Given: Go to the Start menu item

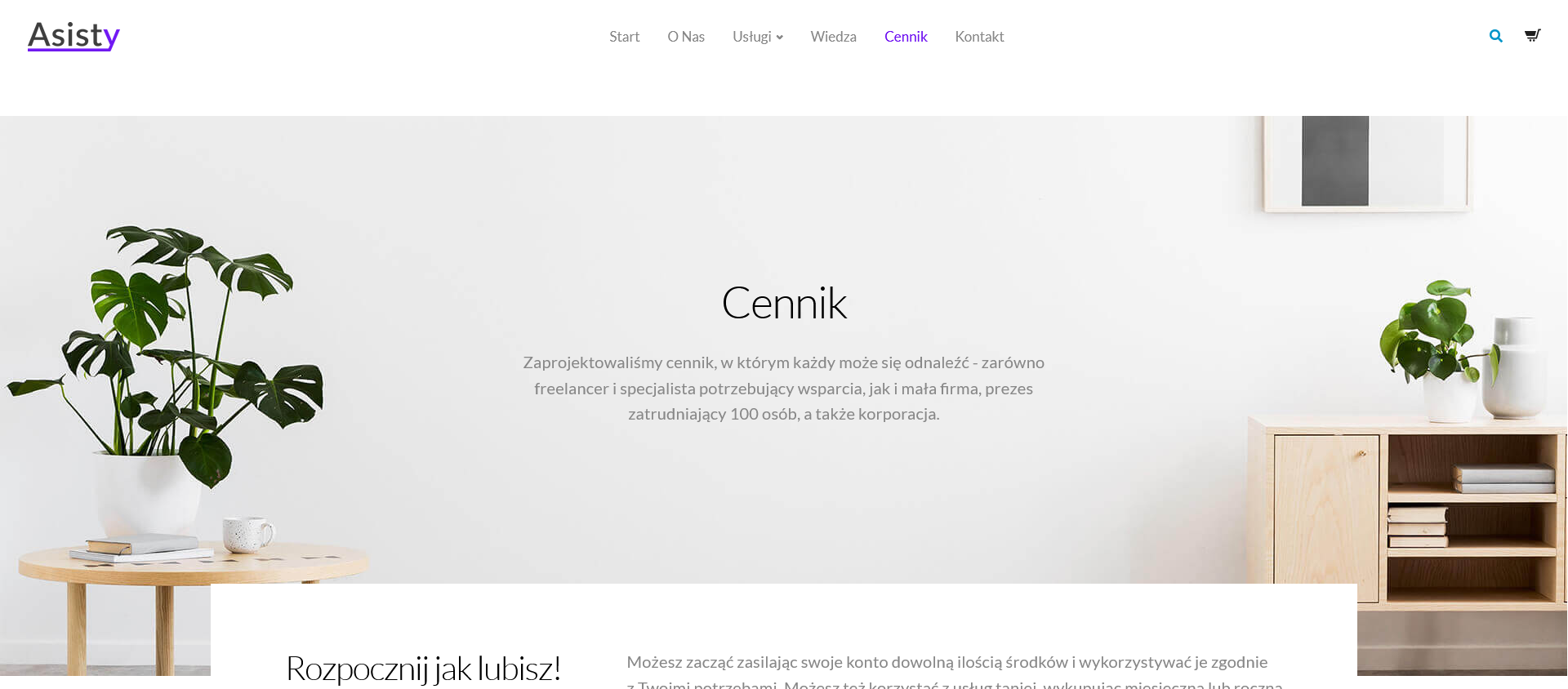Looking at the screenshot, I should point(624,37).
